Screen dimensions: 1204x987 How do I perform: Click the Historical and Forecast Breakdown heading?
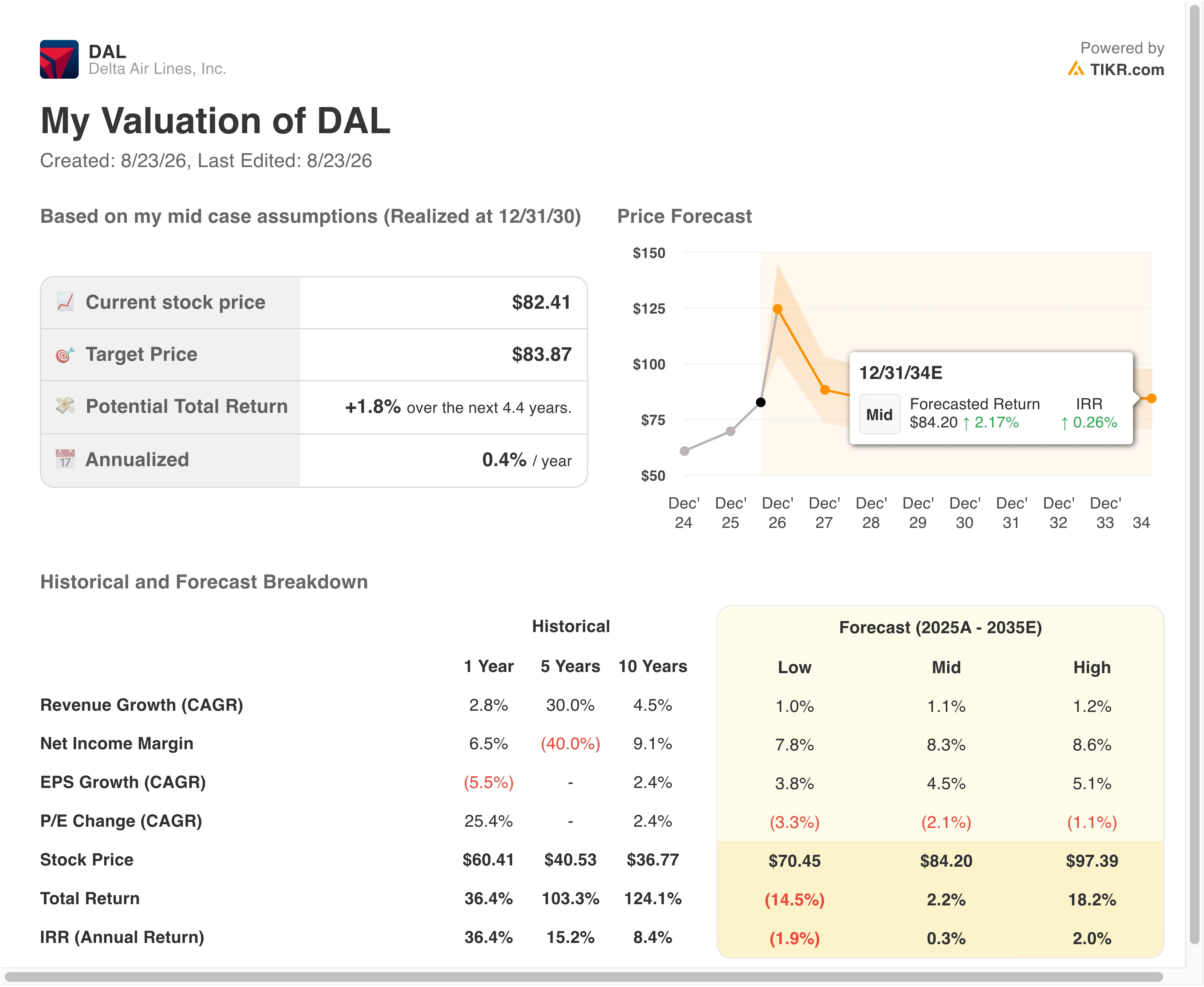(204, 582)
